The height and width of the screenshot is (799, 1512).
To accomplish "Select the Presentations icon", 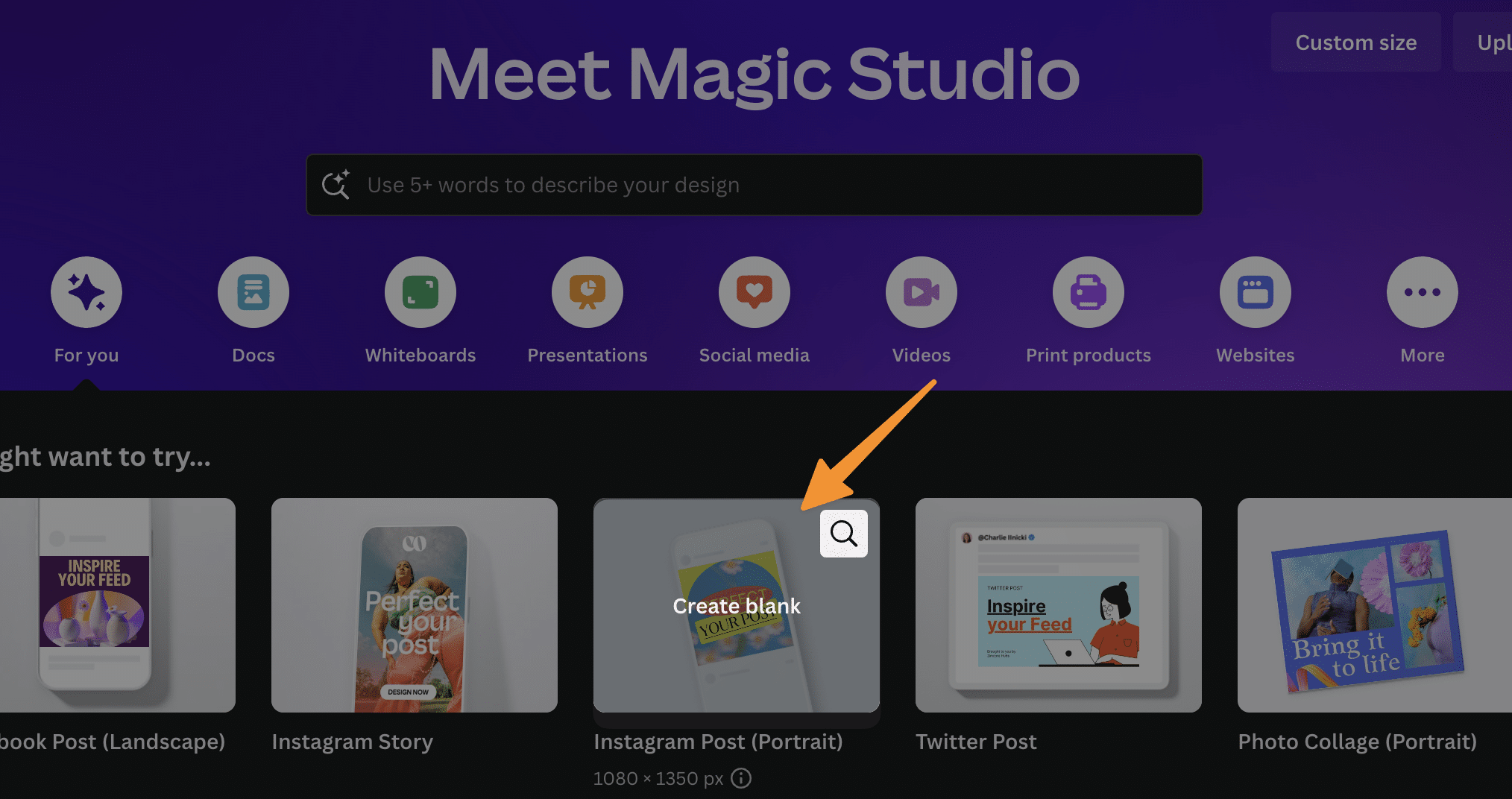I will (x=587, y=291).
